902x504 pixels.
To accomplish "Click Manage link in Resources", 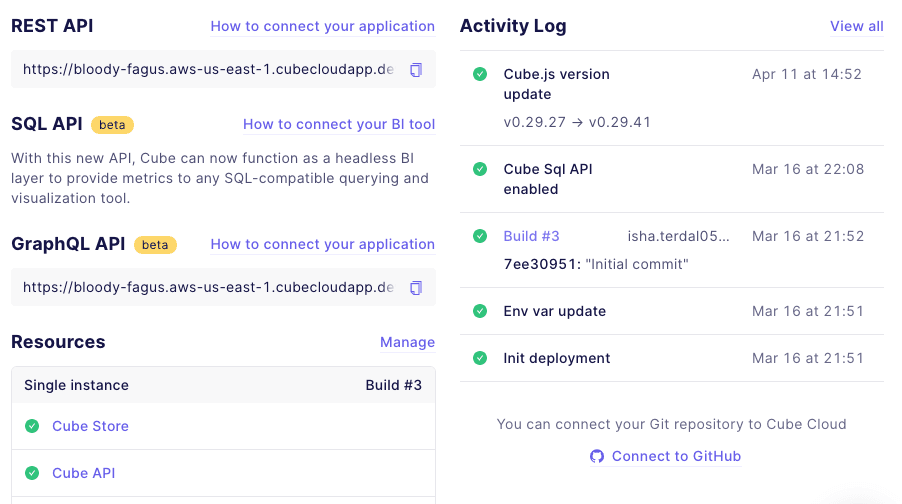I will click(407, 342).
